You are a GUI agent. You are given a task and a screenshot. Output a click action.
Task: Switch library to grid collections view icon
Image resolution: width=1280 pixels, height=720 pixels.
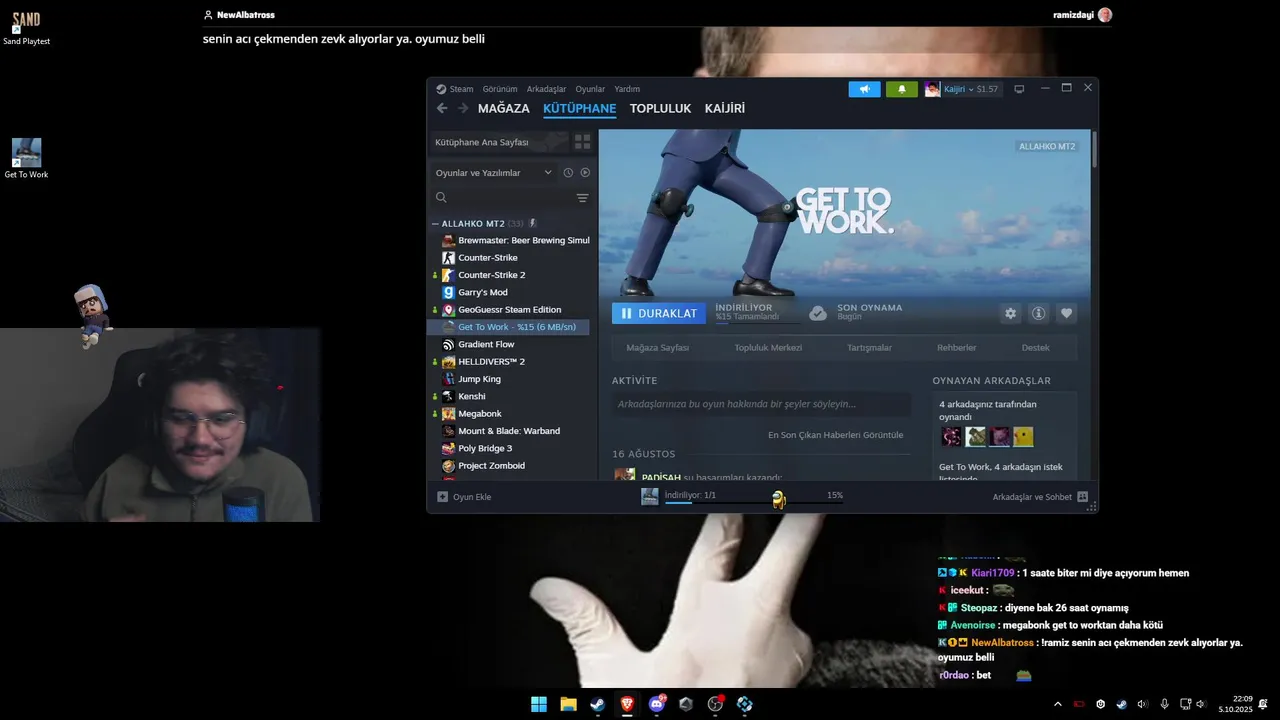point(582,142)
